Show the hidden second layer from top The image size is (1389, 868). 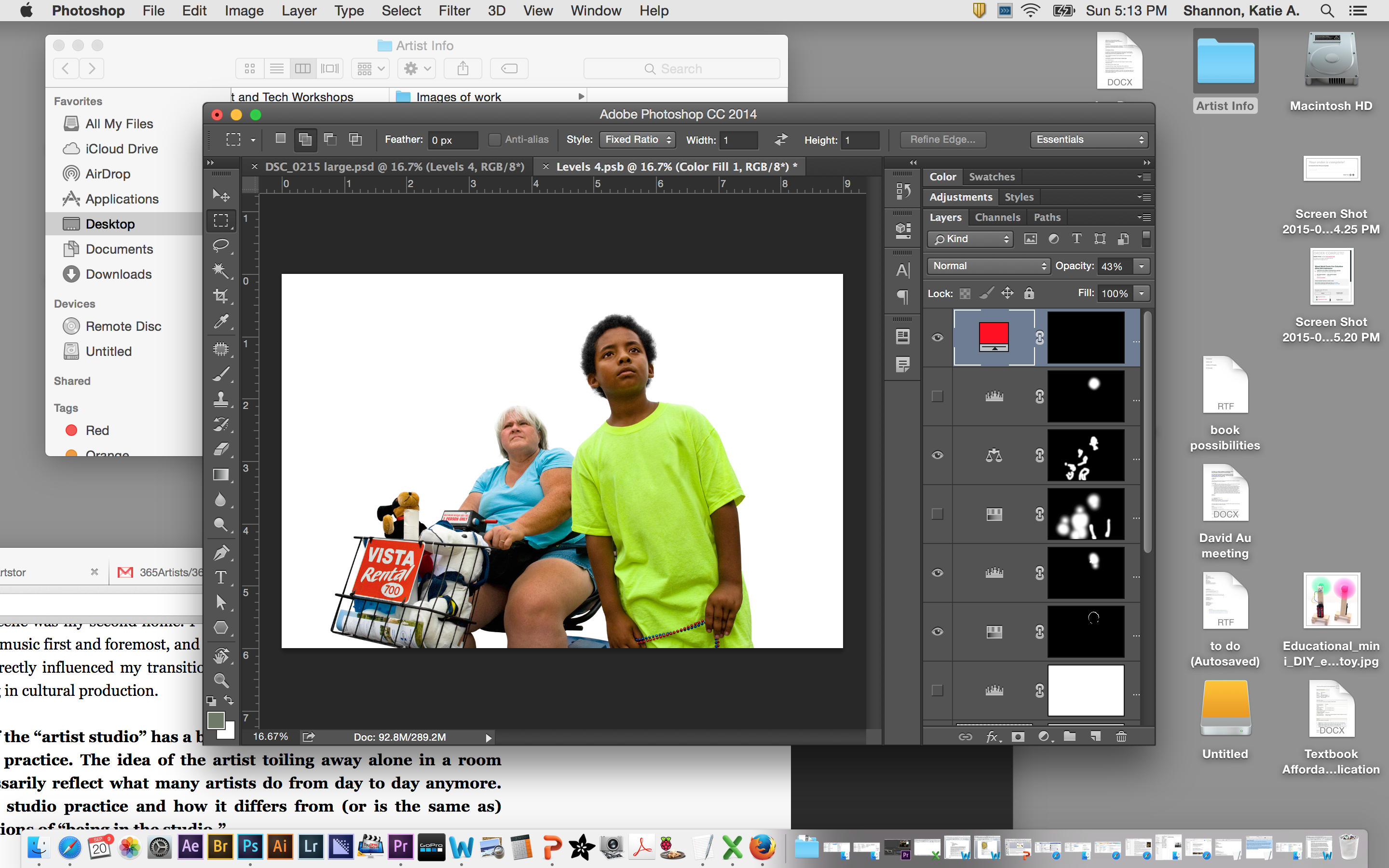click(937, 396)
